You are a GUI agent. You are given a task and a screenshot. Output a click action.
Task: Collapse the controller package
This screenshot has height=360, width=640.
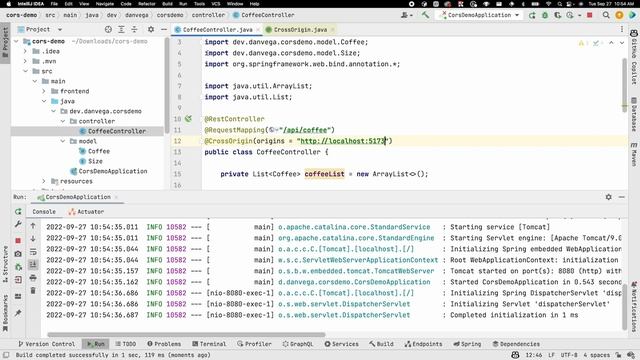click(x=63, y=121)
